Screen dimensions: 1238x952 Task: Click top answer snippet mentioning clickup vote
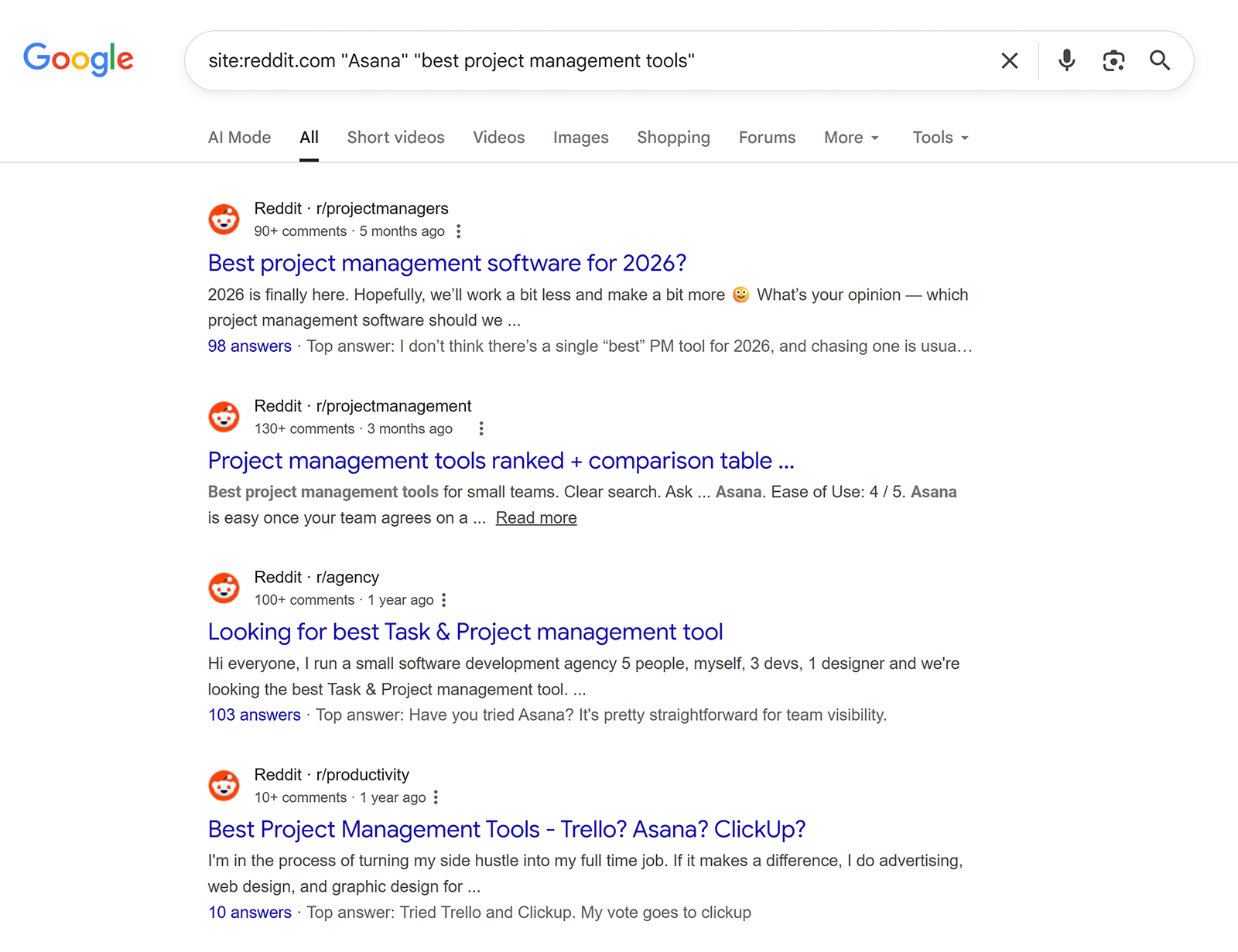529,913
